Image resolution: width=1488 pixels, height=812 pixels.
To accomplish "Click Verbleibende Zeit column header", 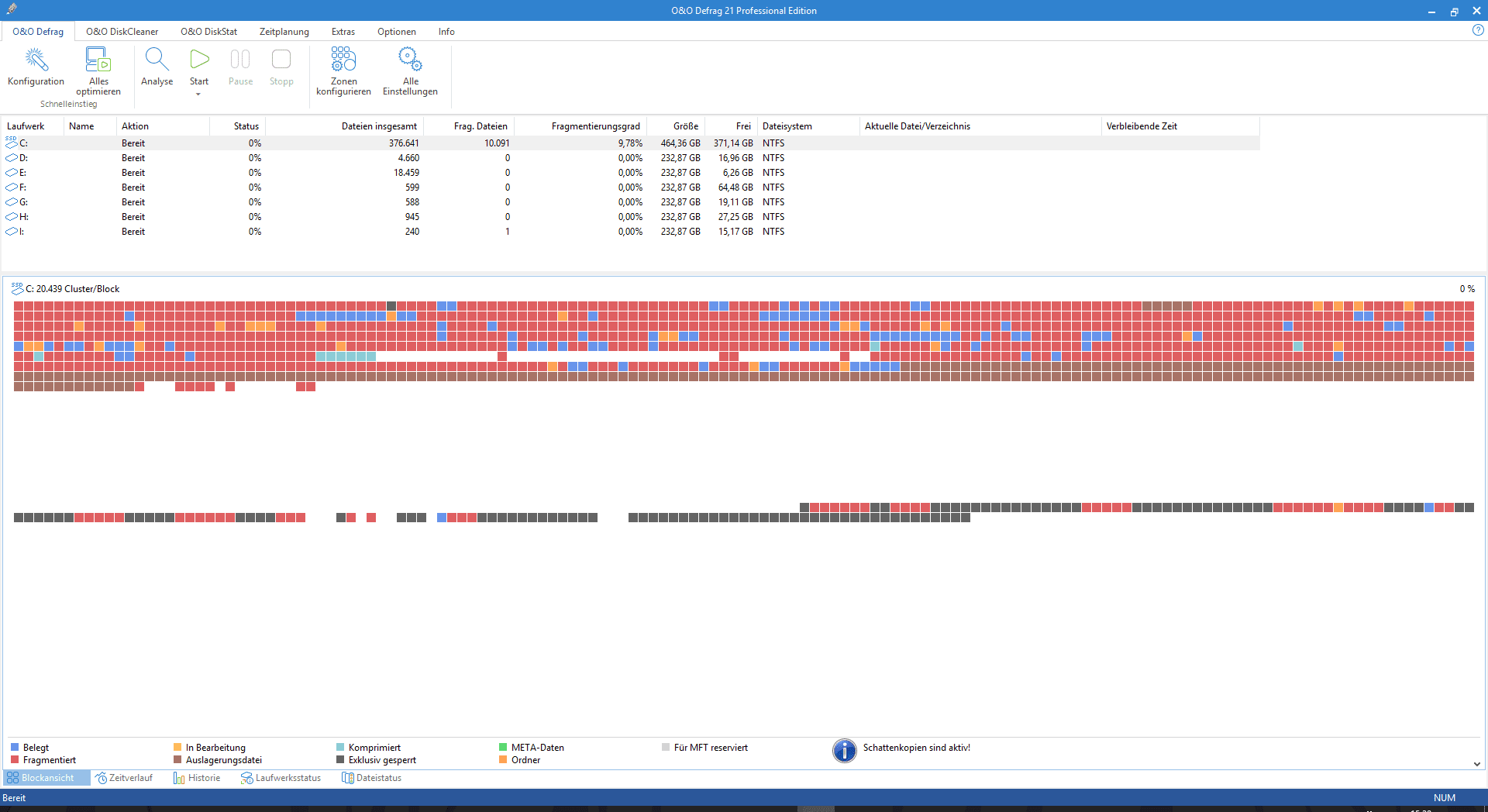I will pyautogui.click(x=1180, y=126).
